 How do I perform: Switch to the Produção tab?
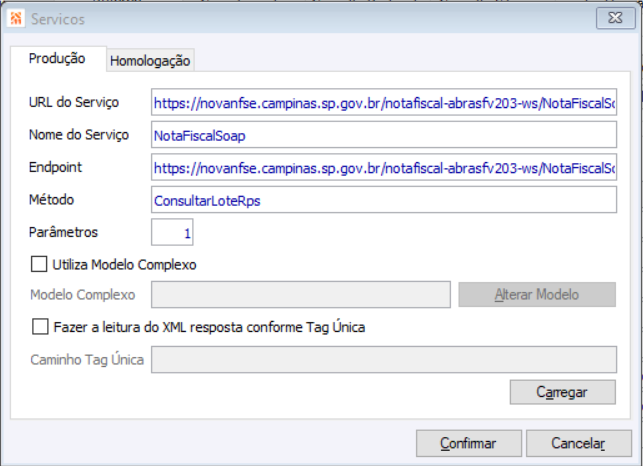[x=57, y=59]
